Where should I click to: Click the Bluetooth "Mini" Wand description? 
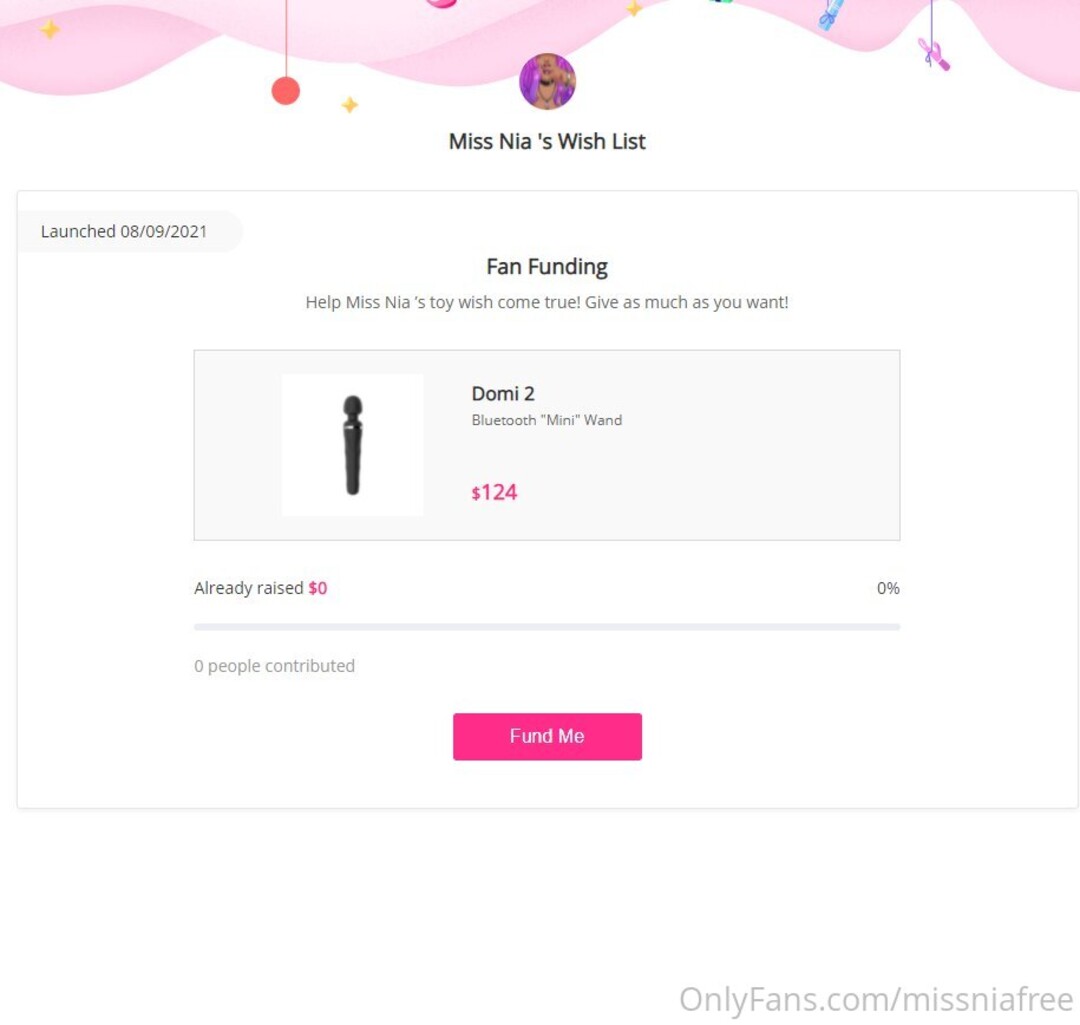click(546, 420)
